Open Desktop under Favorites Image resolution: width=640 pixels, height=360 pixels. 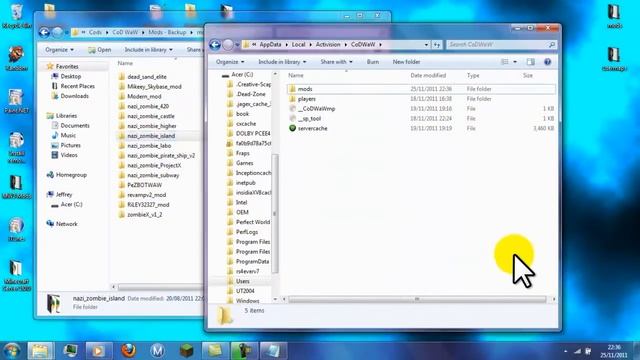(71, 76)
